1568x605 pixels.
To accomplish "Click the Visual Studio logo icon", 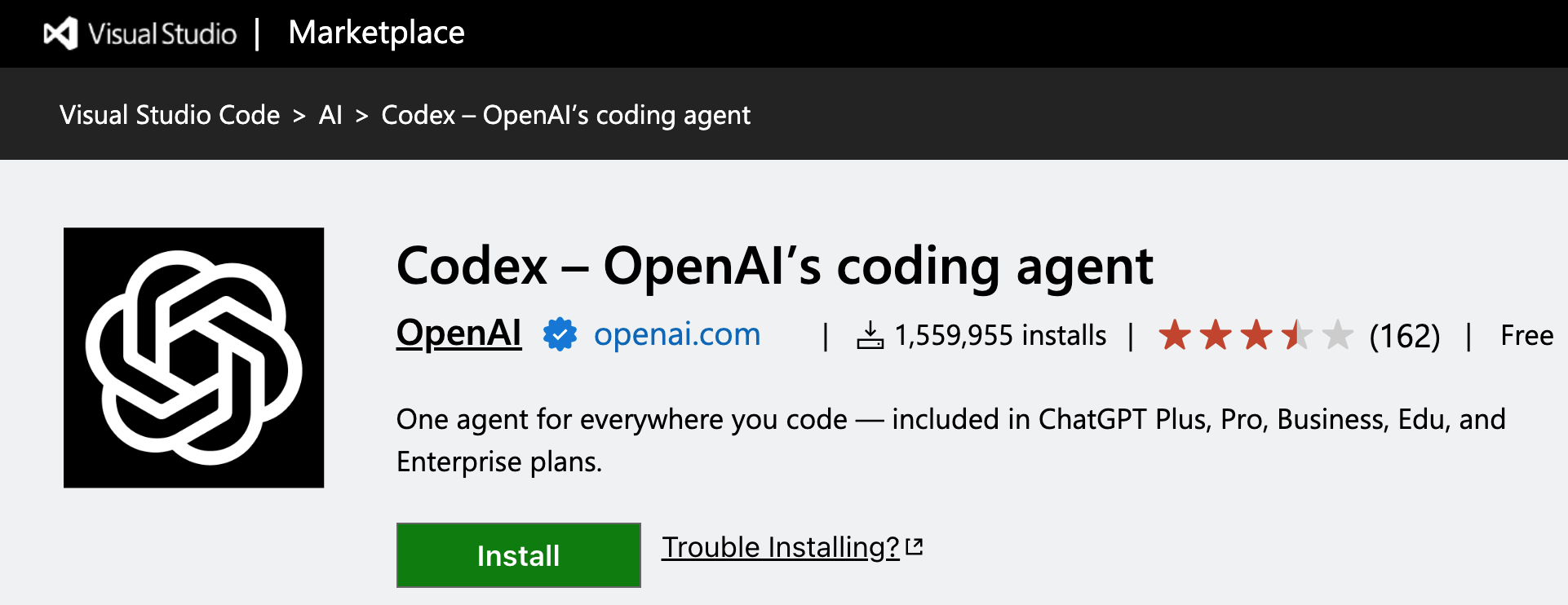I will (x=60, y=33).
